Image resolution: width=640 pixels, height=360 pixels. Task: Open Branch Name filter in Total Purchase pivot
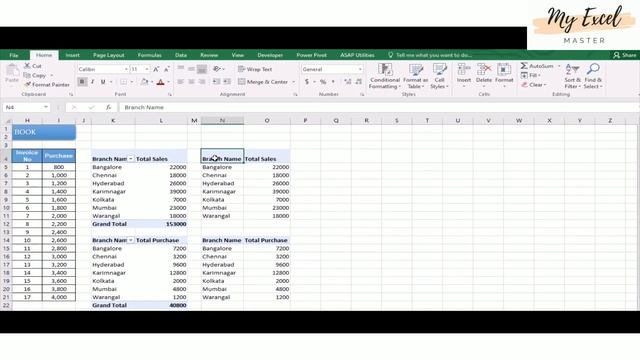(131, 240)
